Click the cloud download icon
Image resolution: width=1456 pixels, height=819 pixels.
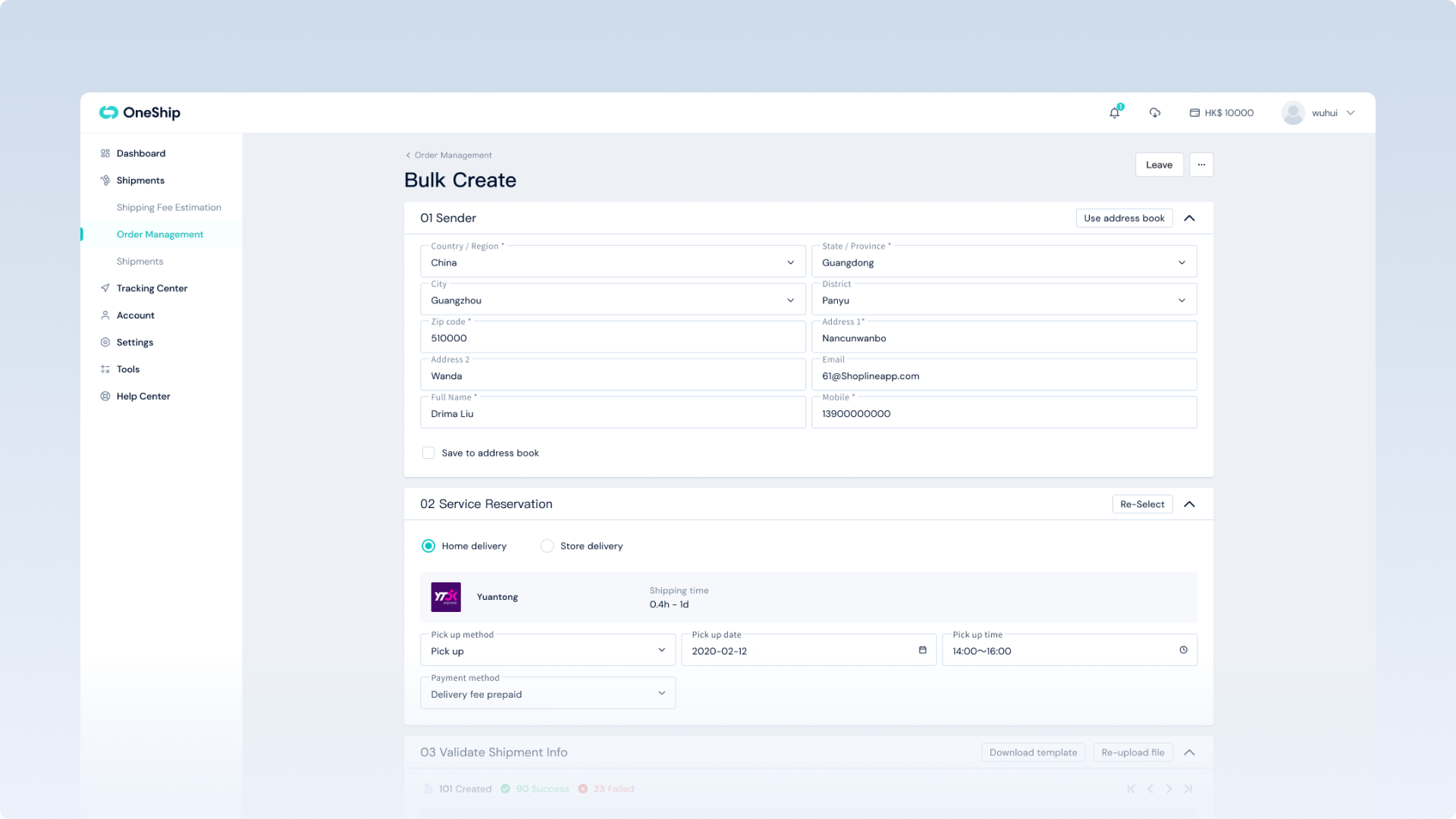coord(1155,113)
